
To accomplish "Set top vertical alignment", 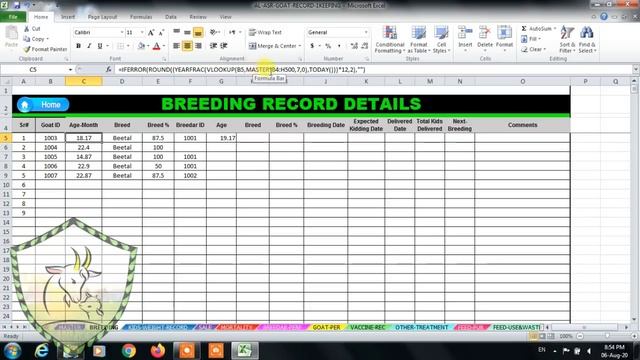I will tap(176, 32).
